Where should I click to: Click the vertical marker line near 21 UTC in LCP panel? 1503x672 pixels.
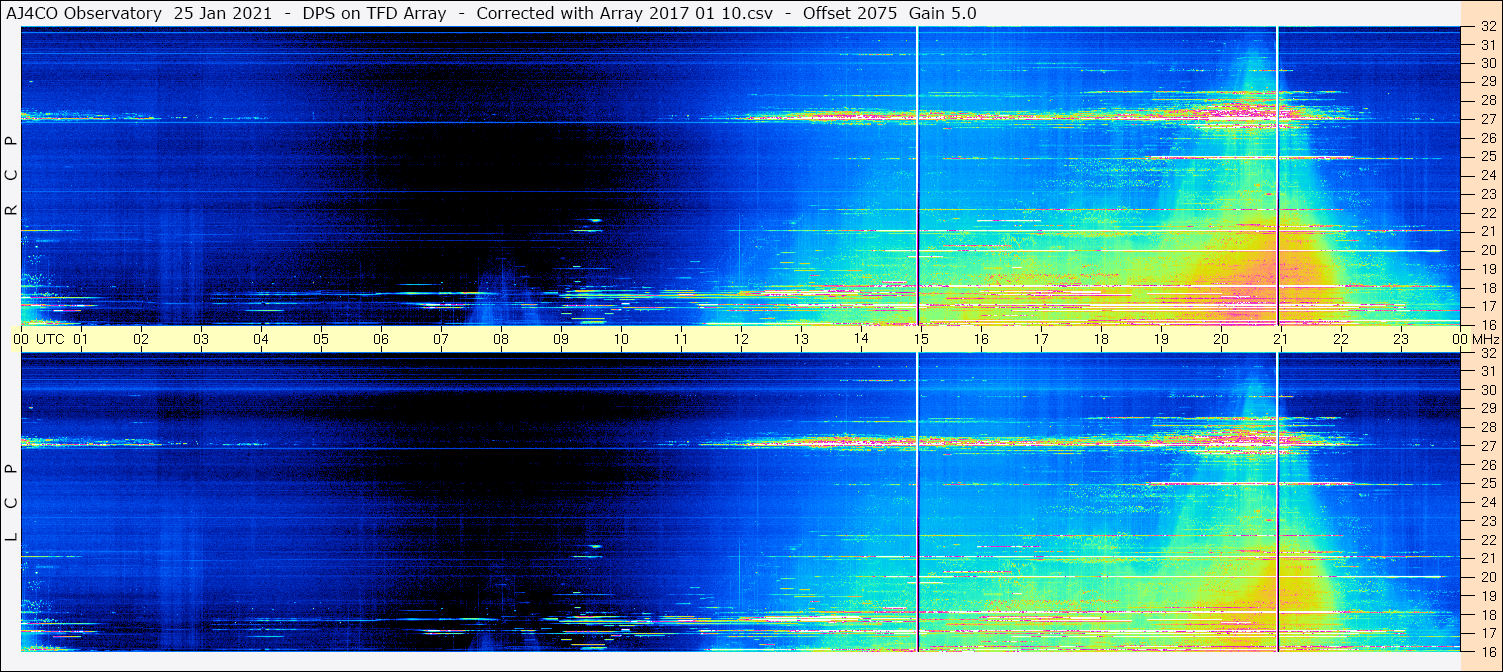click(1277, 502)
